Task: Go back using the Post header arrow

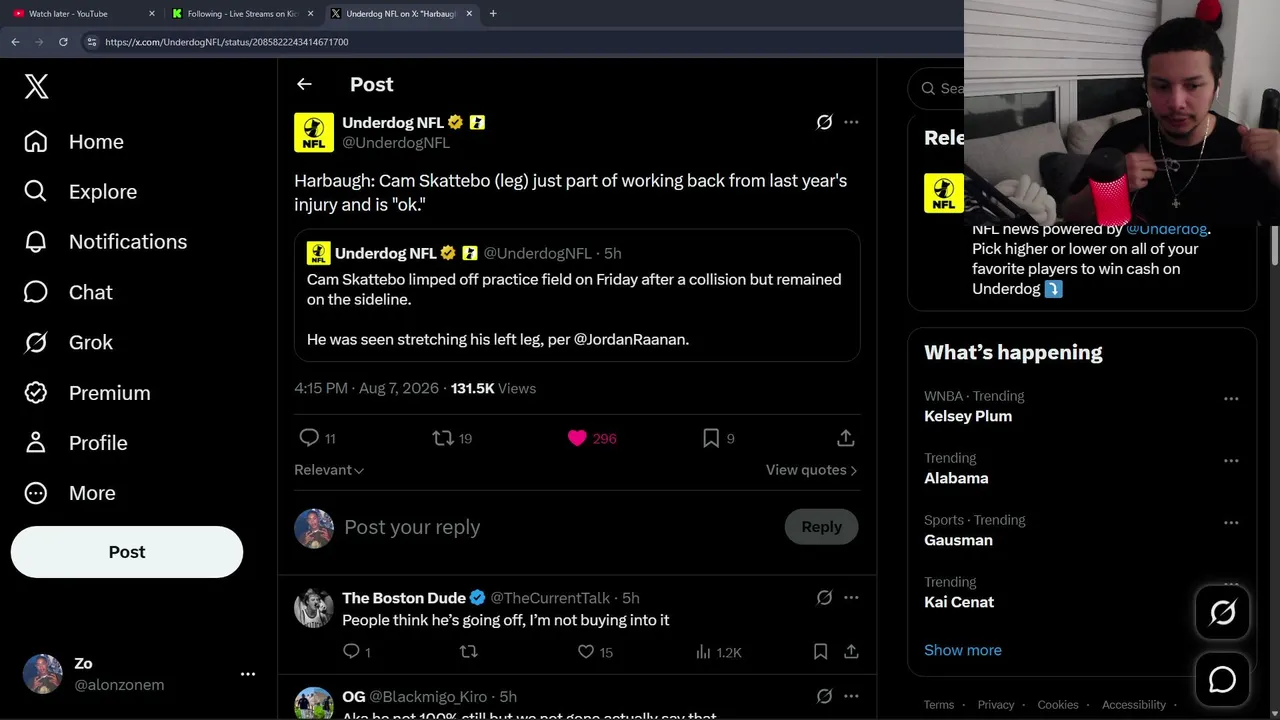Action: [304, 85]
